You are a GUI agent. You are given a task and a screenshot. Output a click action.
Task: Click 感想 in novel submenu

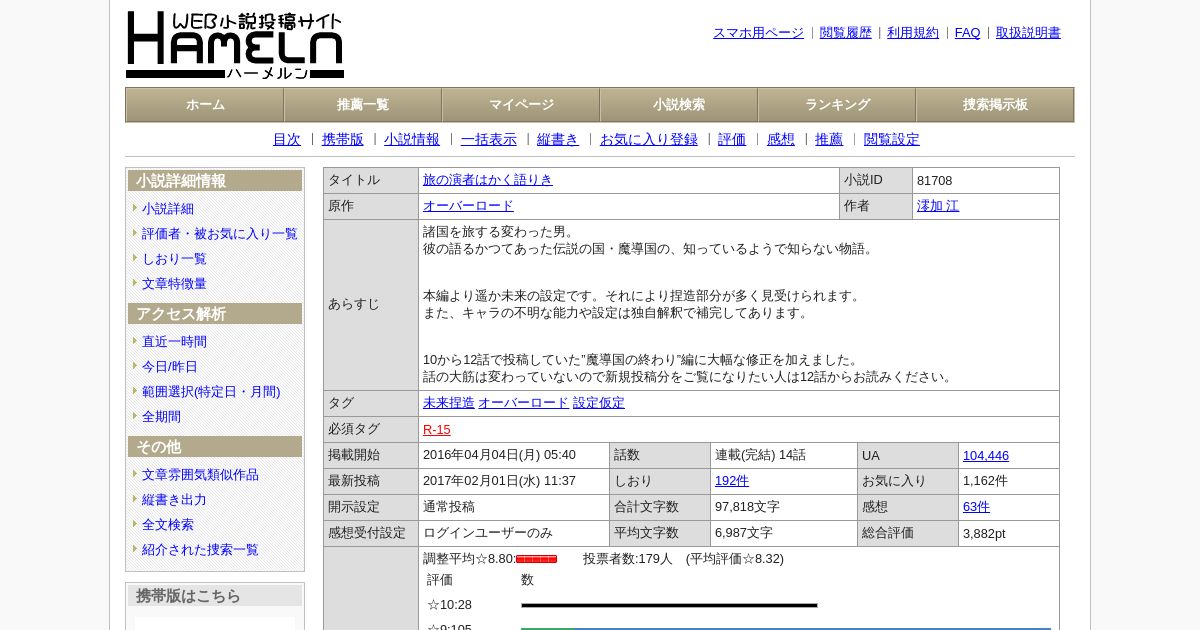(x=781, y=140)
